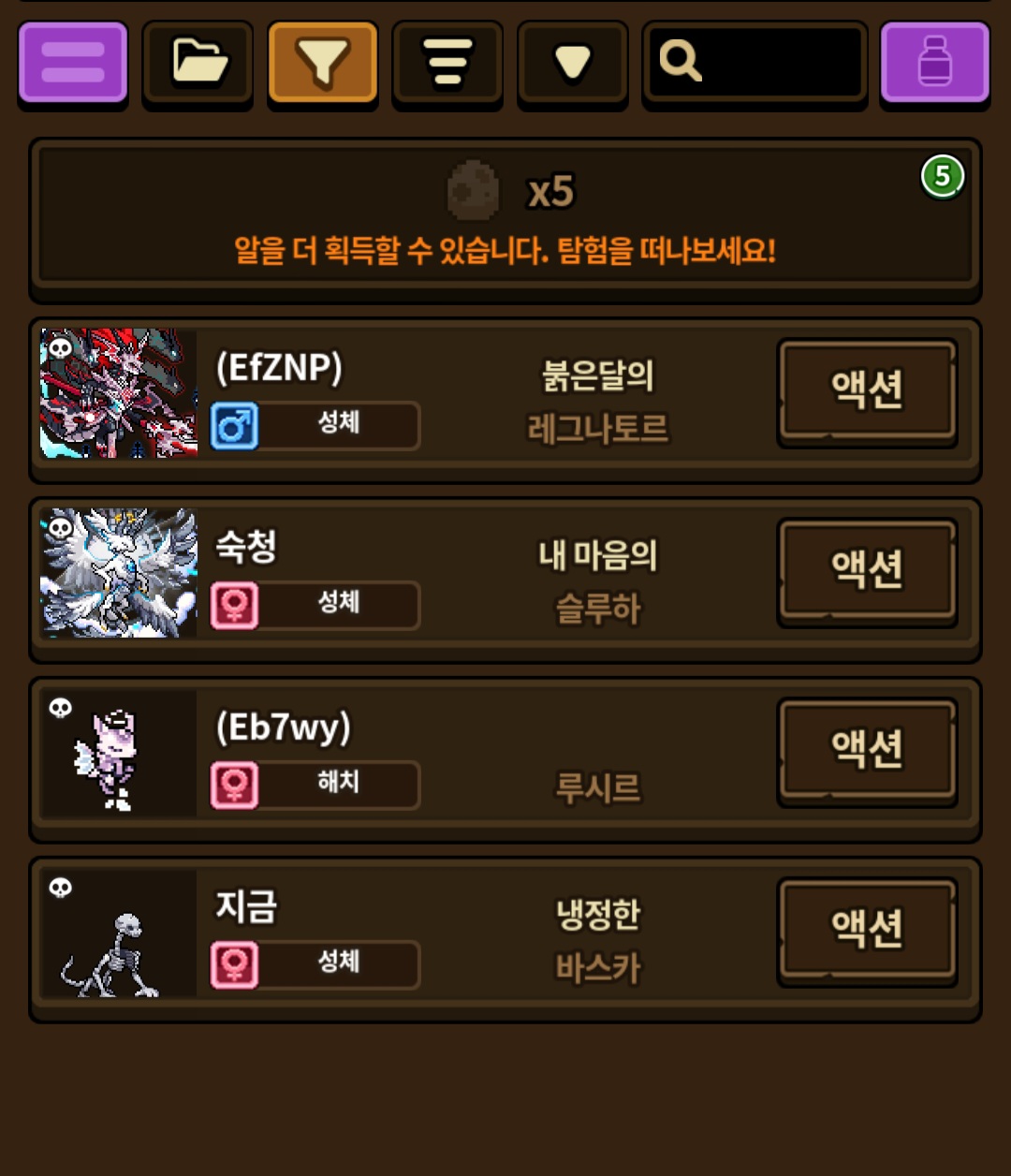Open 액션 for 숙청 dragon
The width and height of the screenshot is (1011, 1176).
point(868,570)
